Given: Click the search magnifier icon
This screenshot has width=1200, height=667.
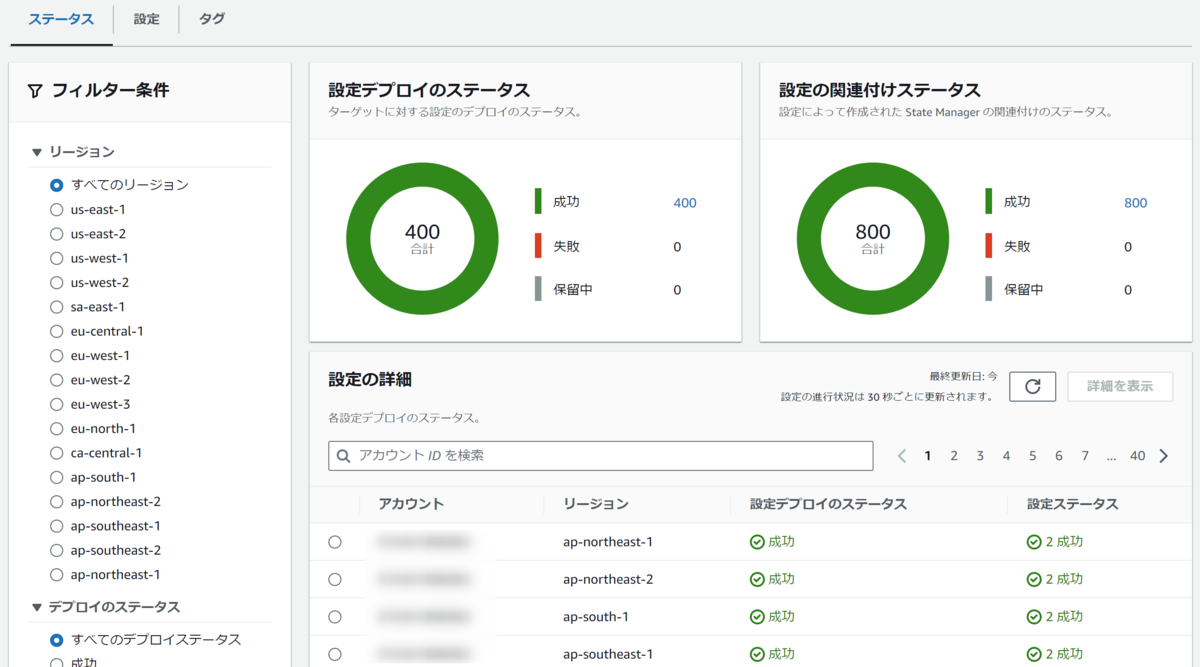Looking at the screenshot, I should click(x=344, y=456).
